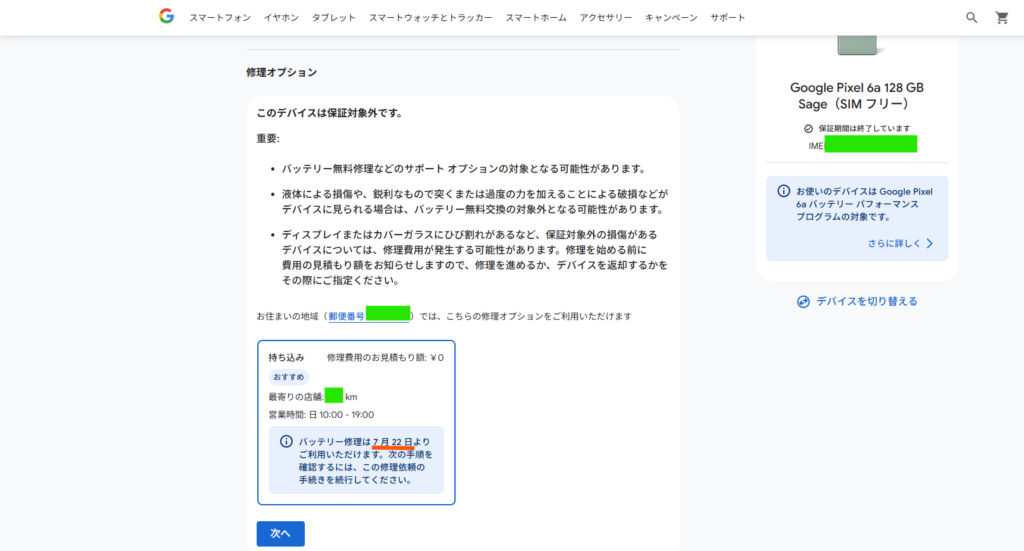Click the 最寄りの店舗 label

click(296, 397)
